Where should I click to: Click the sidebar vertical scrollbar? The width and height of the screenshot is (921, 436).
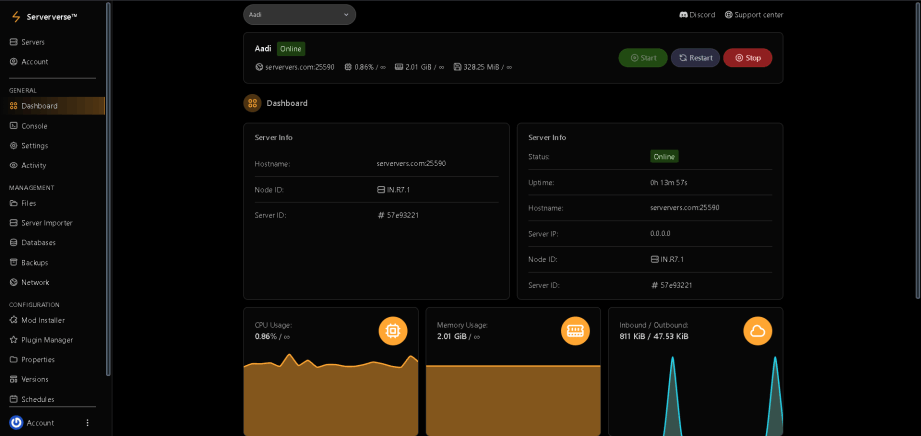[x=109, y=188]
